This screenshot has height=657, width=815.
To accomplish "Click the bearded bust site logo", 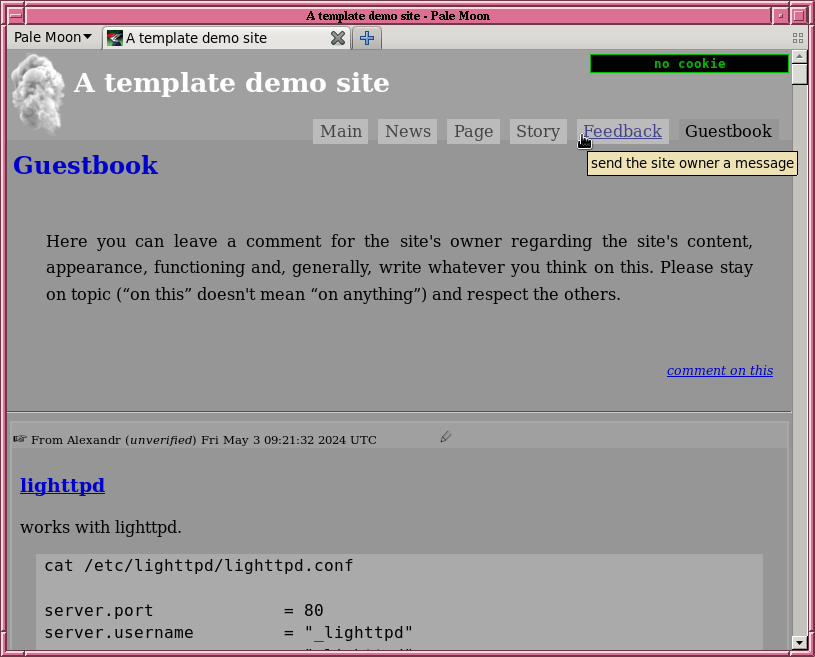I will [x=37, y=93].
